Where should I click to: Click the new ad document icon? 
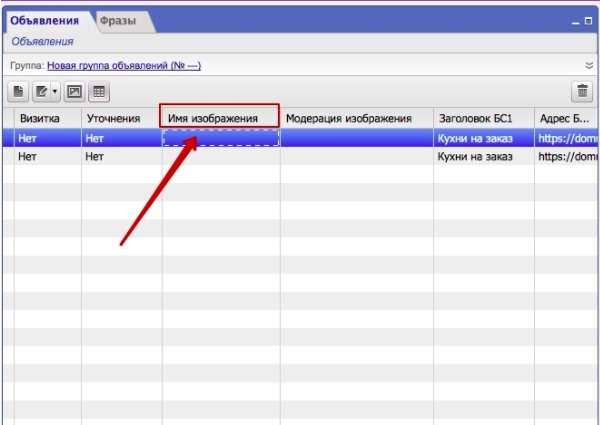tap(19, 92)
